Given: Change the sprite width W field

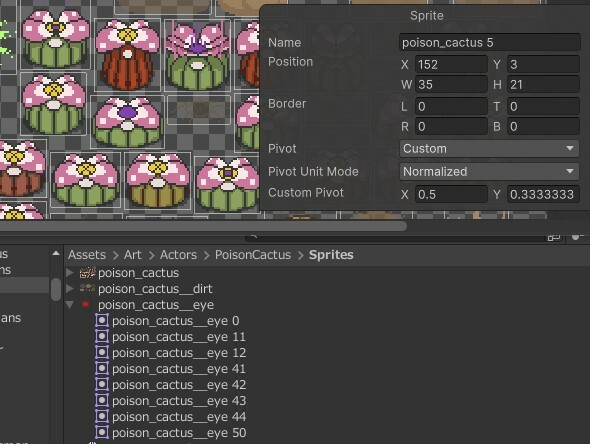Looking at the screenshot, I should 451,84.
